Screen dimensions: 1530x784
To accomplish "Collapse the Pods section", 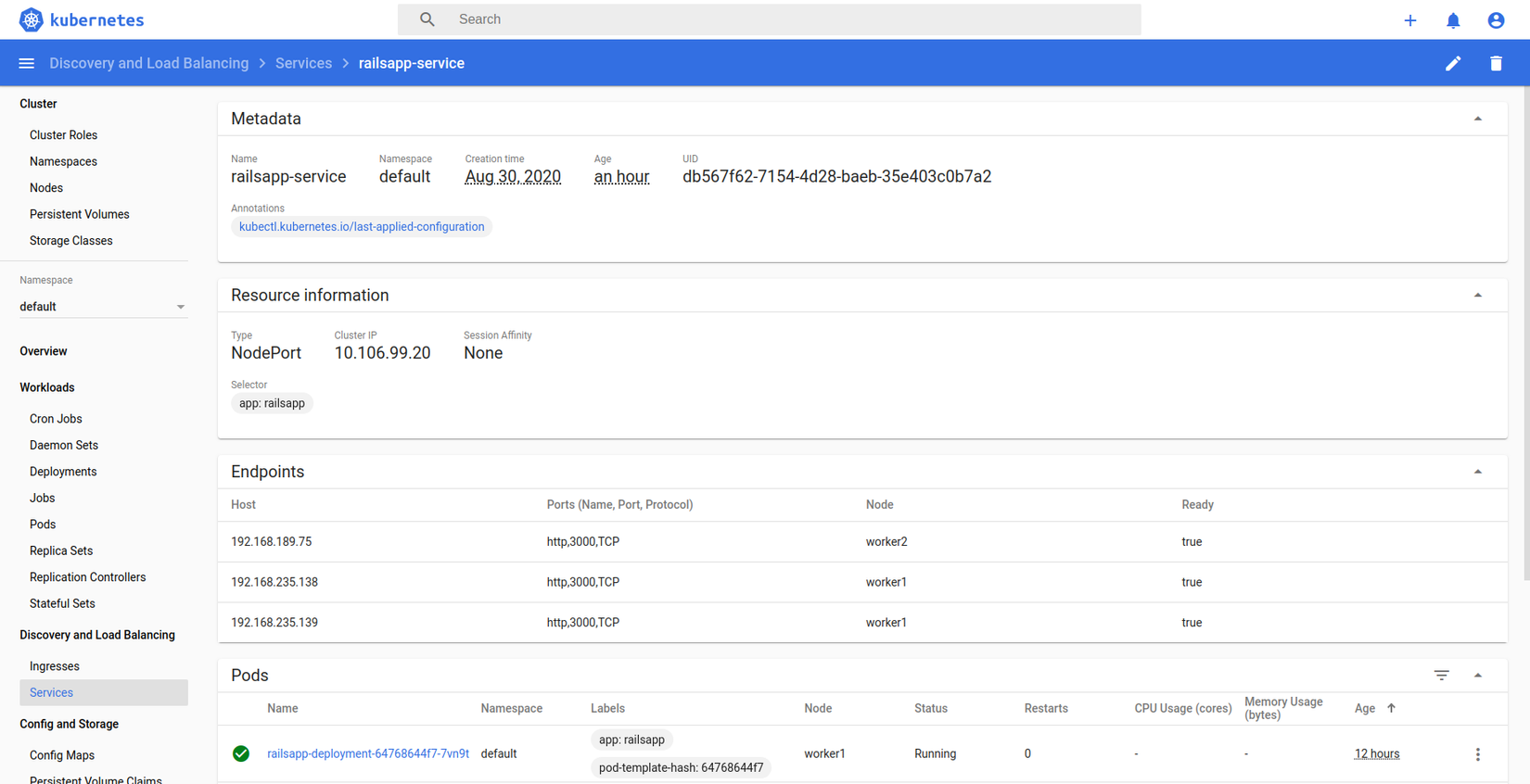I will 1477,676.
